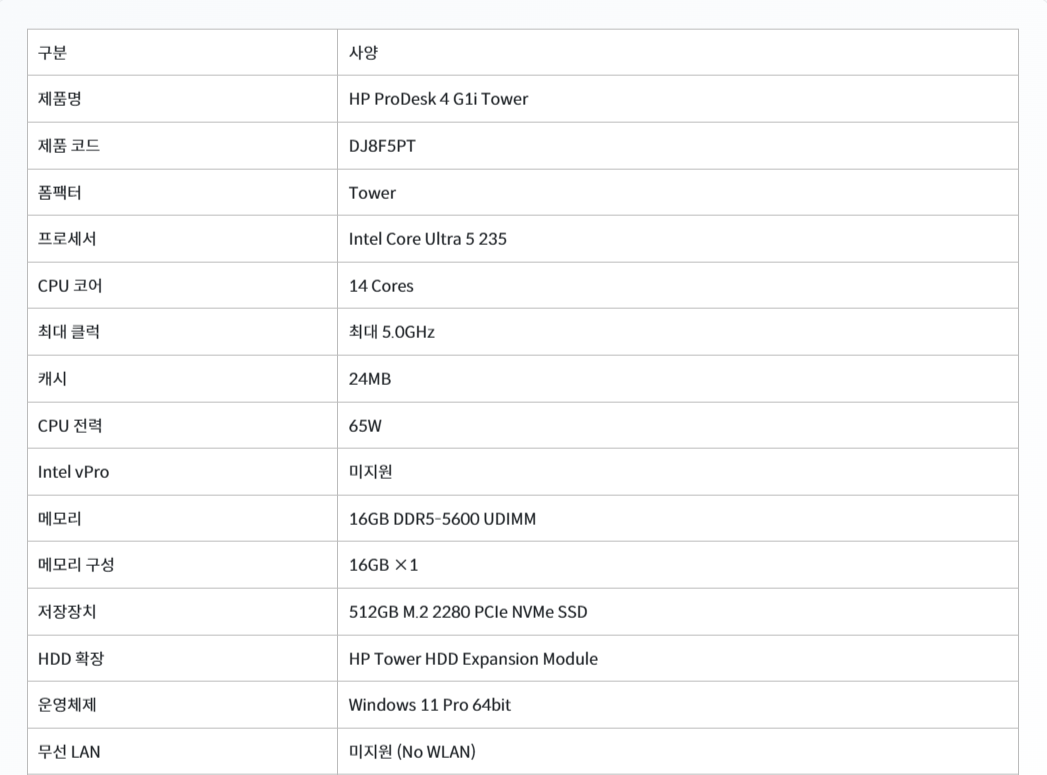Click the Intel Core Ultra 5 235 value
1047x775 pixels.
tap(427, 239)
